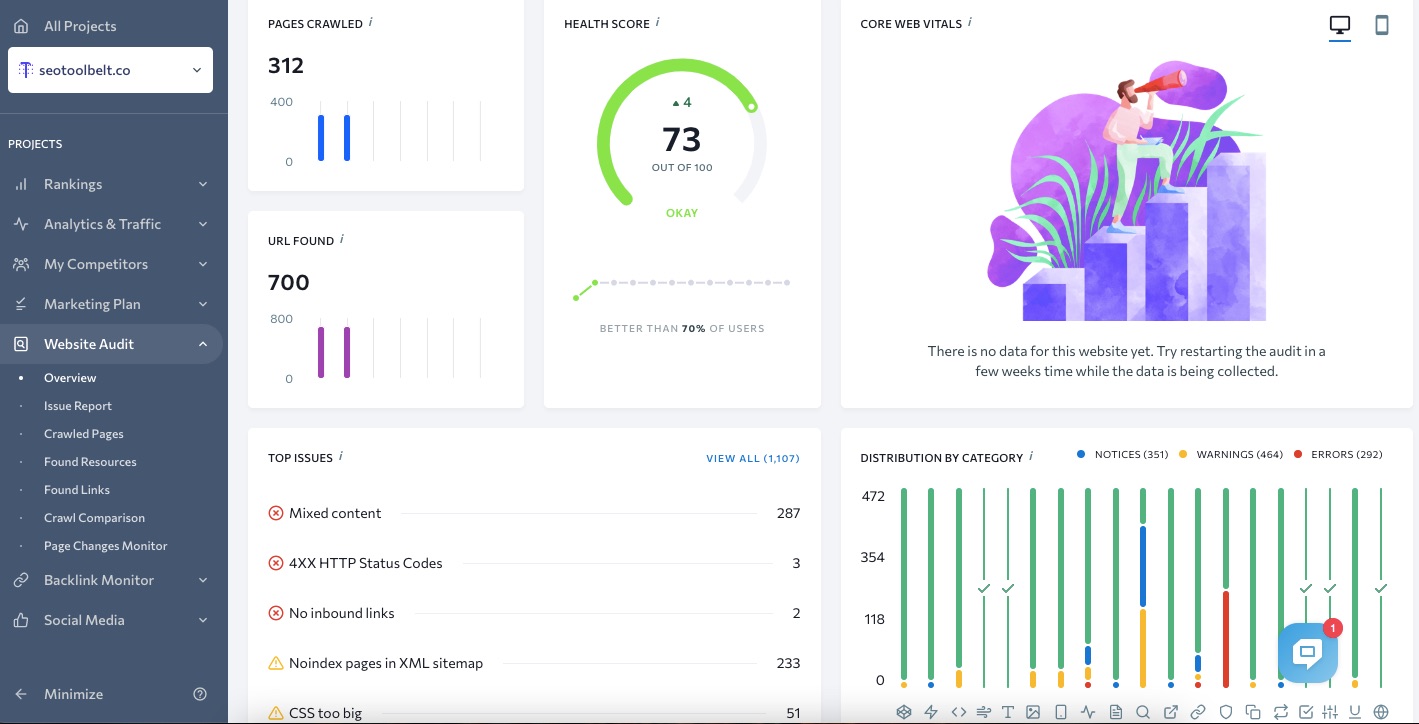Click the code brackets category icon

959,712
